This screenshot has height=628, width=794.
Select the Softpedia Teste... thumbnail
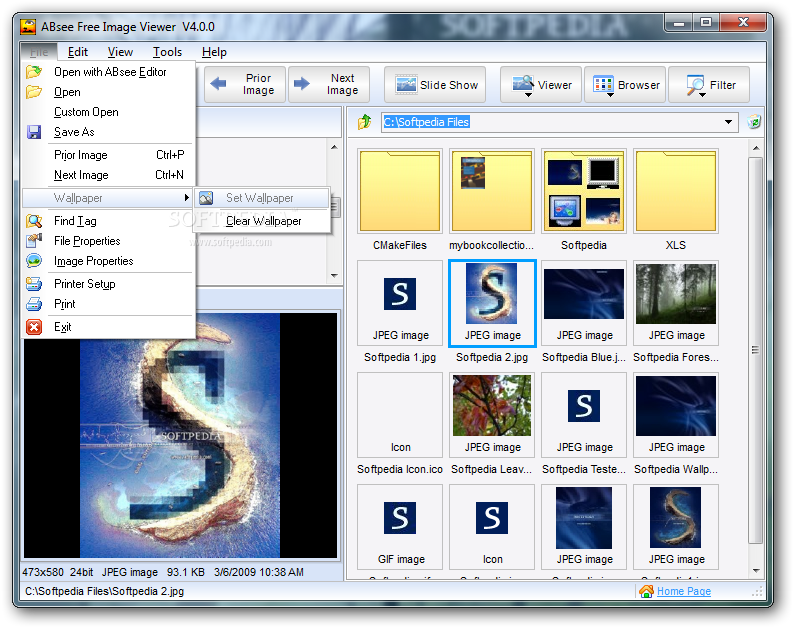coord(584,415)
